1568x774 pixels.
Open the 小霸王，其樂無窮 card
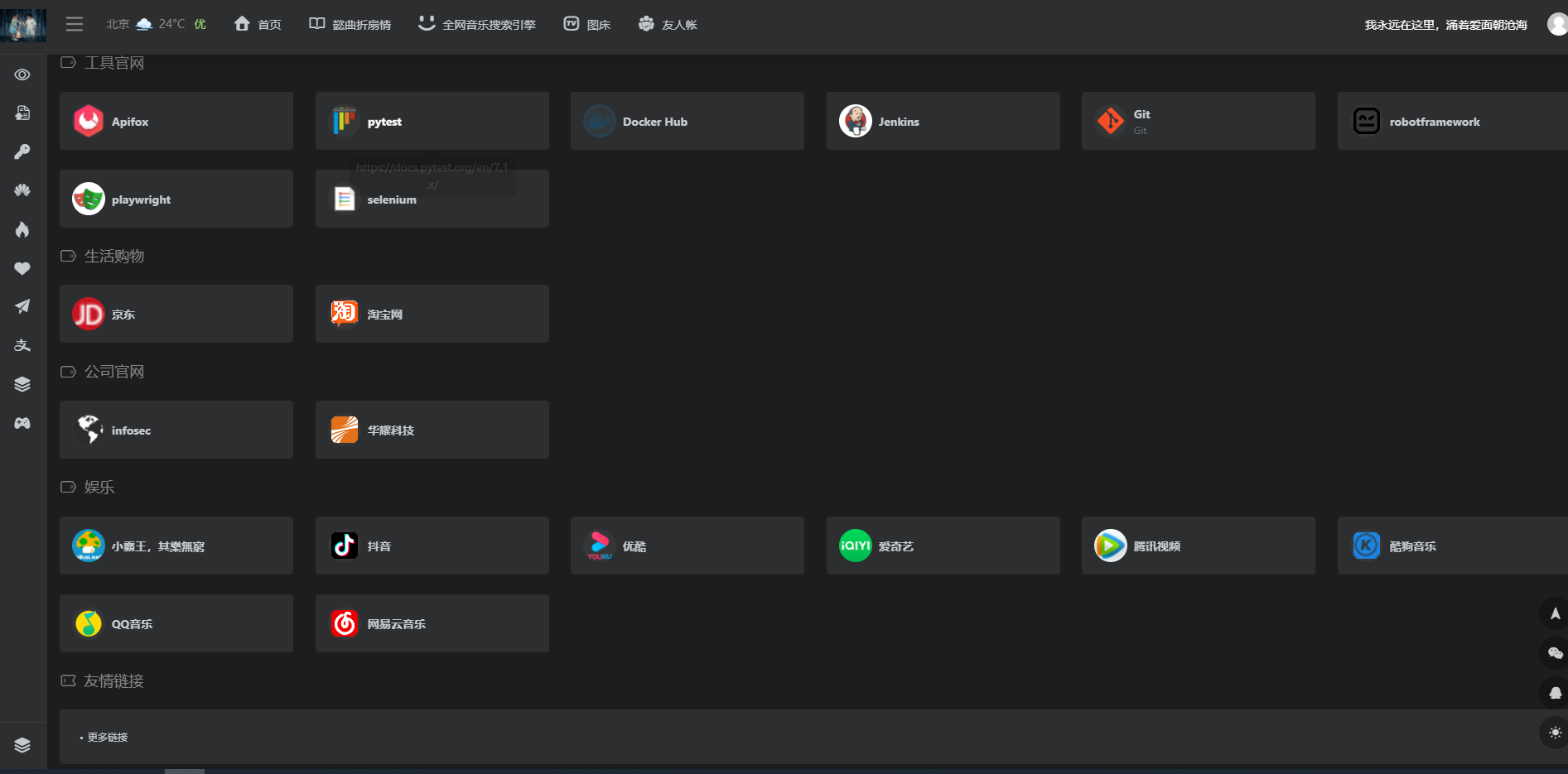(x=176, y=546)
